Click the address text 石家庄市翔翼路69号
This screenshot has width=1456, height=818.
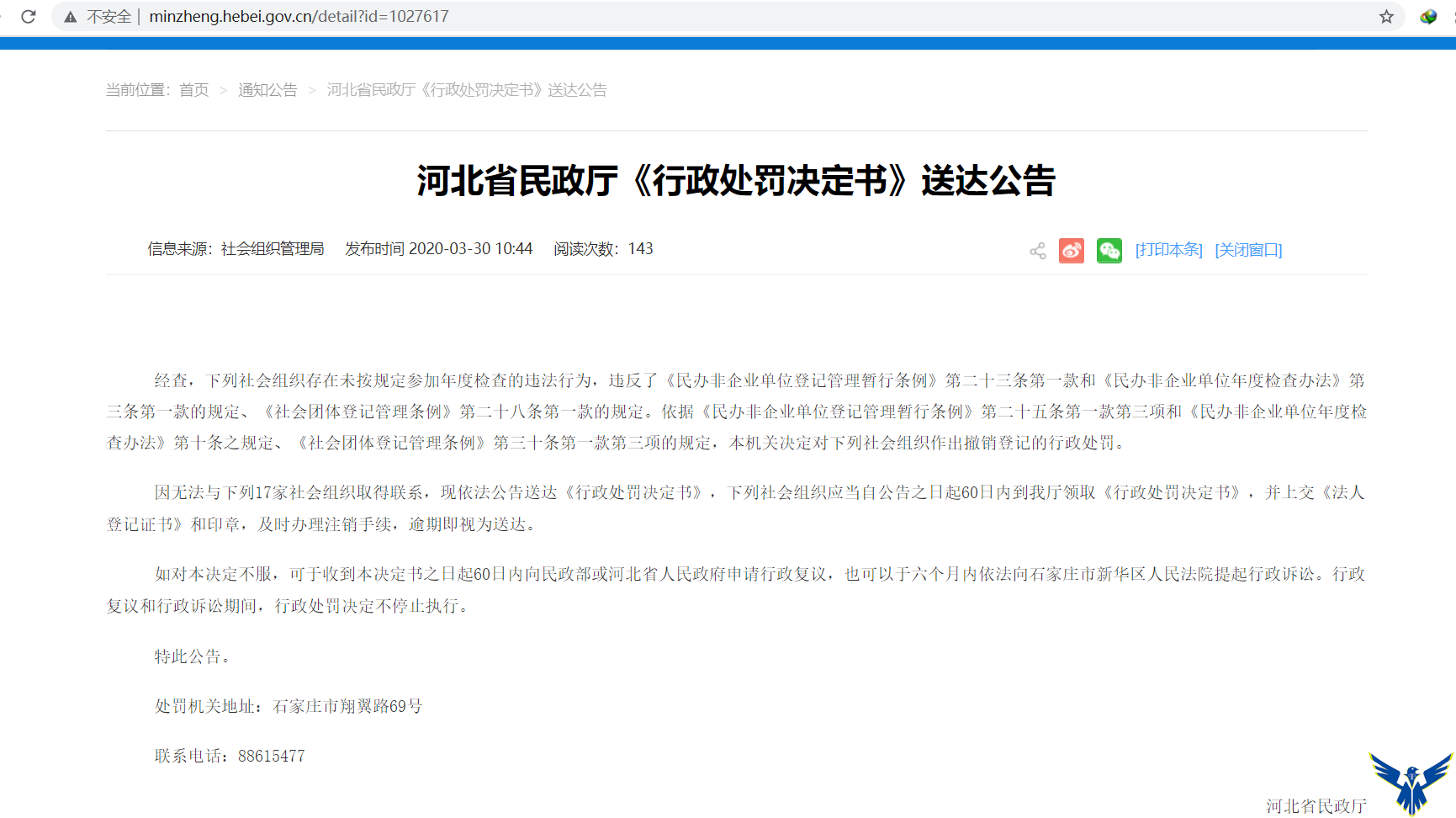click(347, 706)
